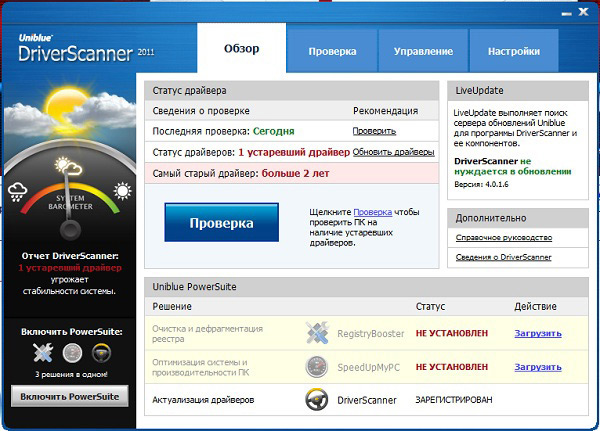
Task: Click the sidebar SpeedUpMyPC gauge icon
Action: (72, 353)
